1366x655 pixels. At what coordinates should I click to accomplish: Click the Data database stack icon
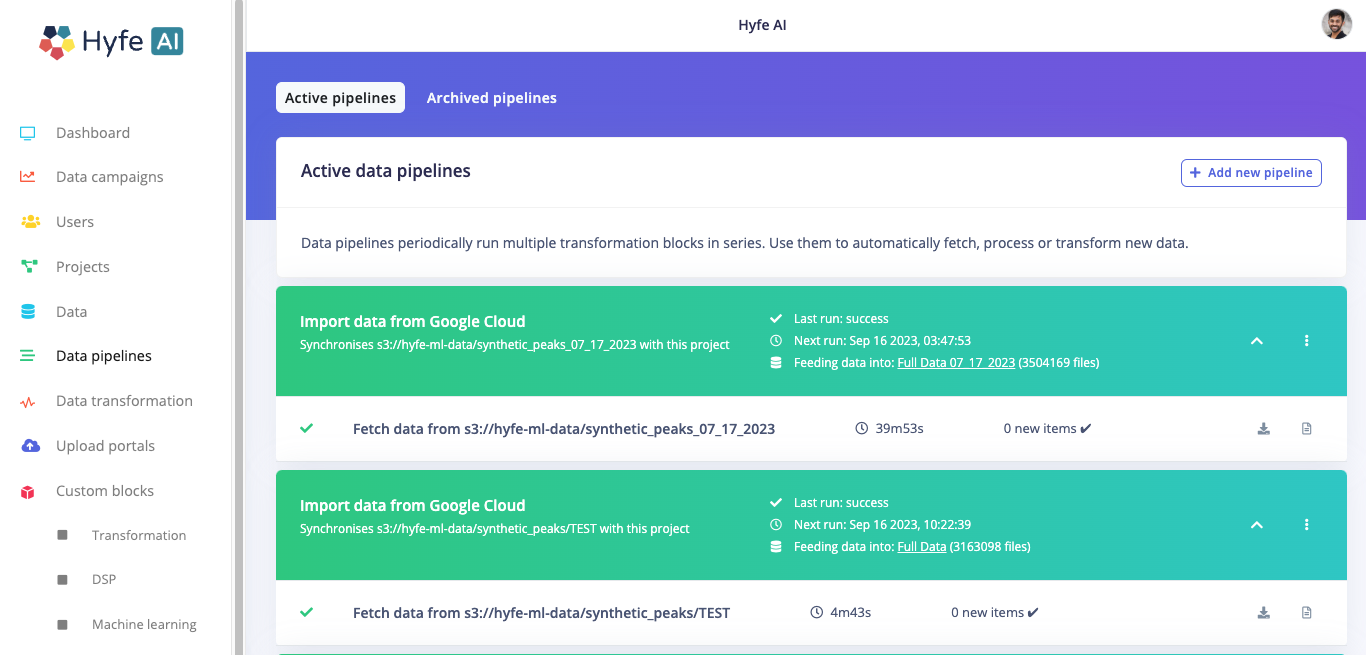click(x=28, y=312)
